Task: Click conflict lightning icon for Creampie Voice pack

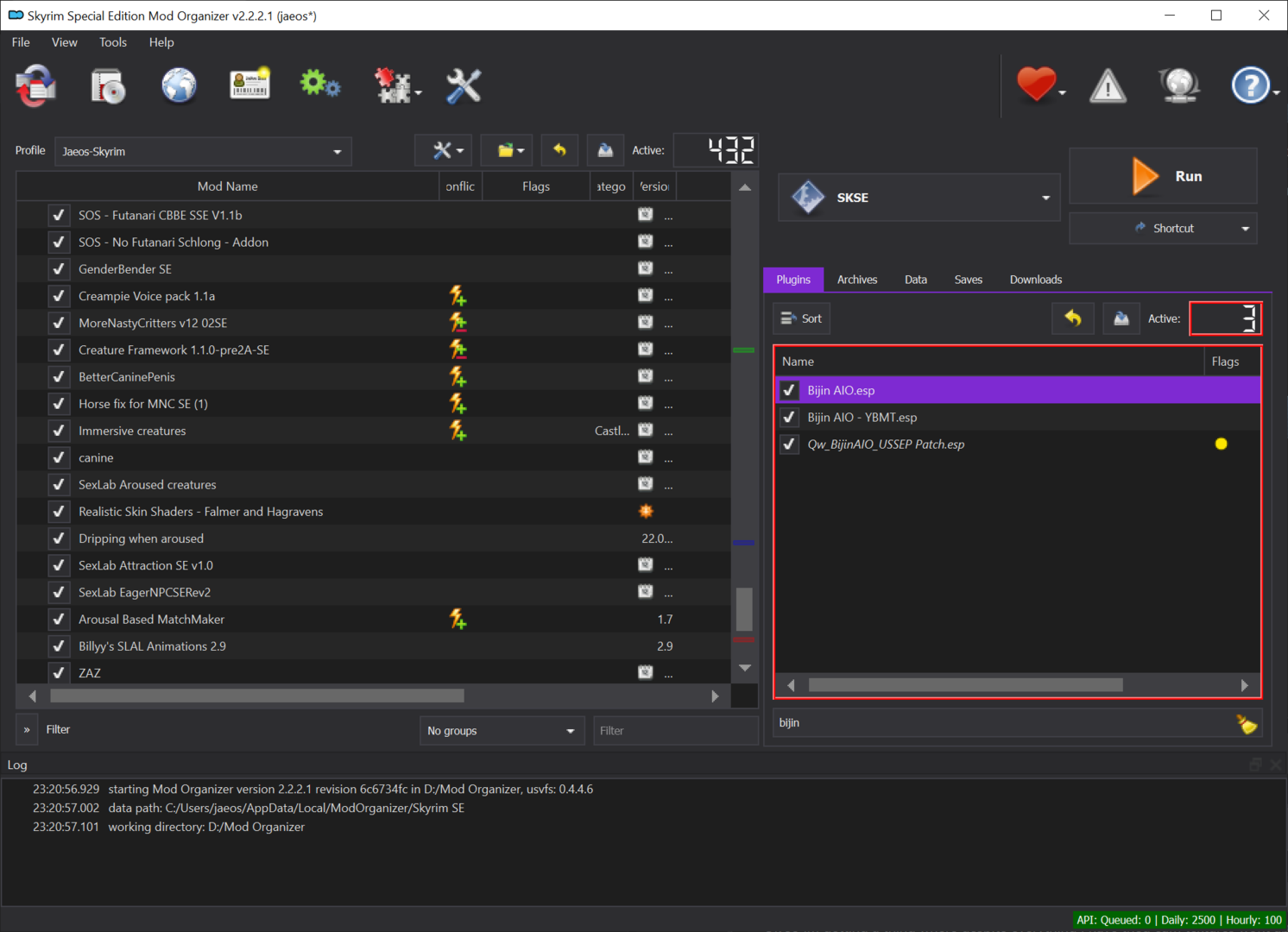Action: click(x=458, y=296)
